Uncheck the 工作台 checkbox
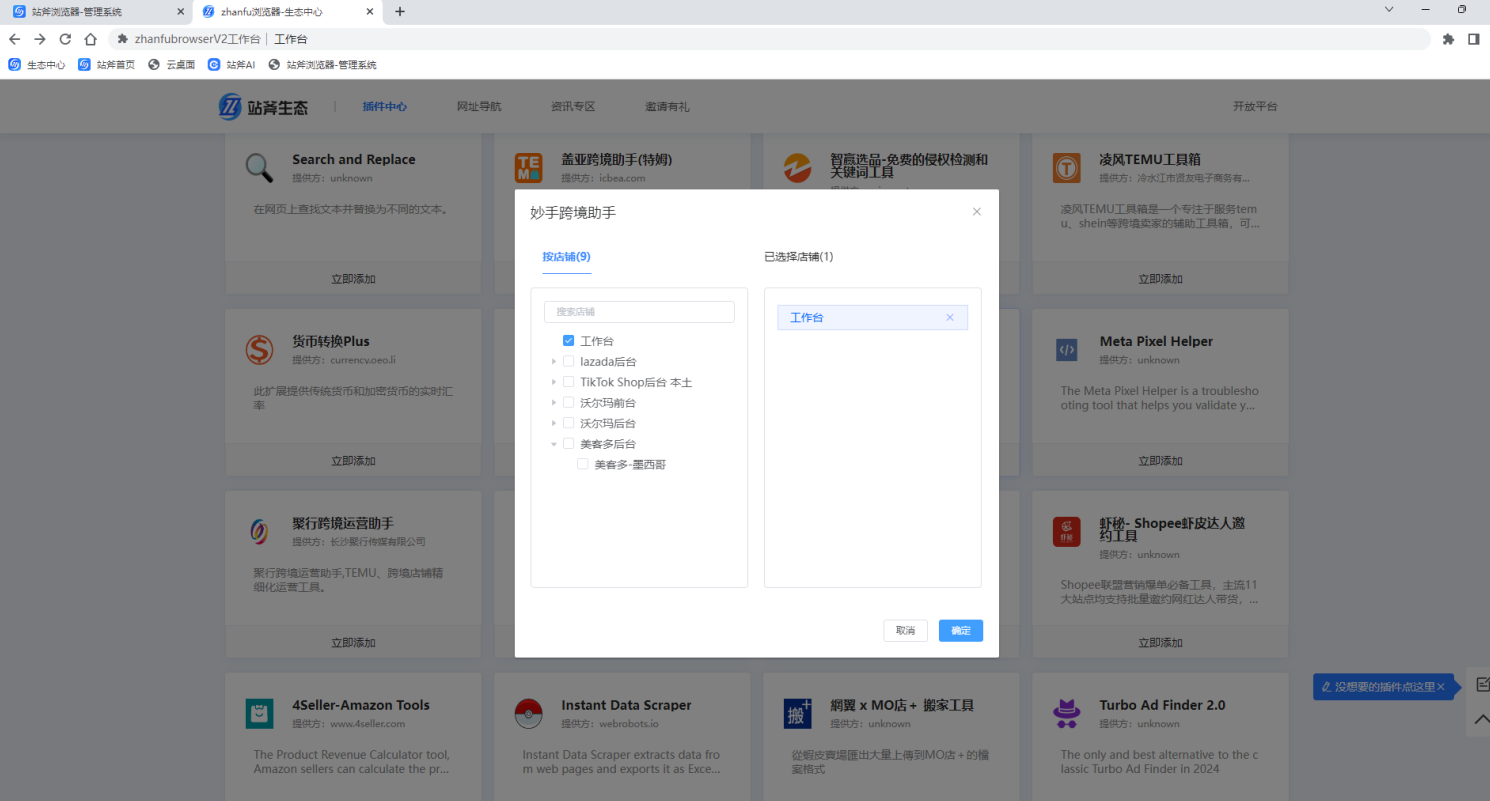The height and width of the screenshot is (801, 1490). (x=568, y=341)
